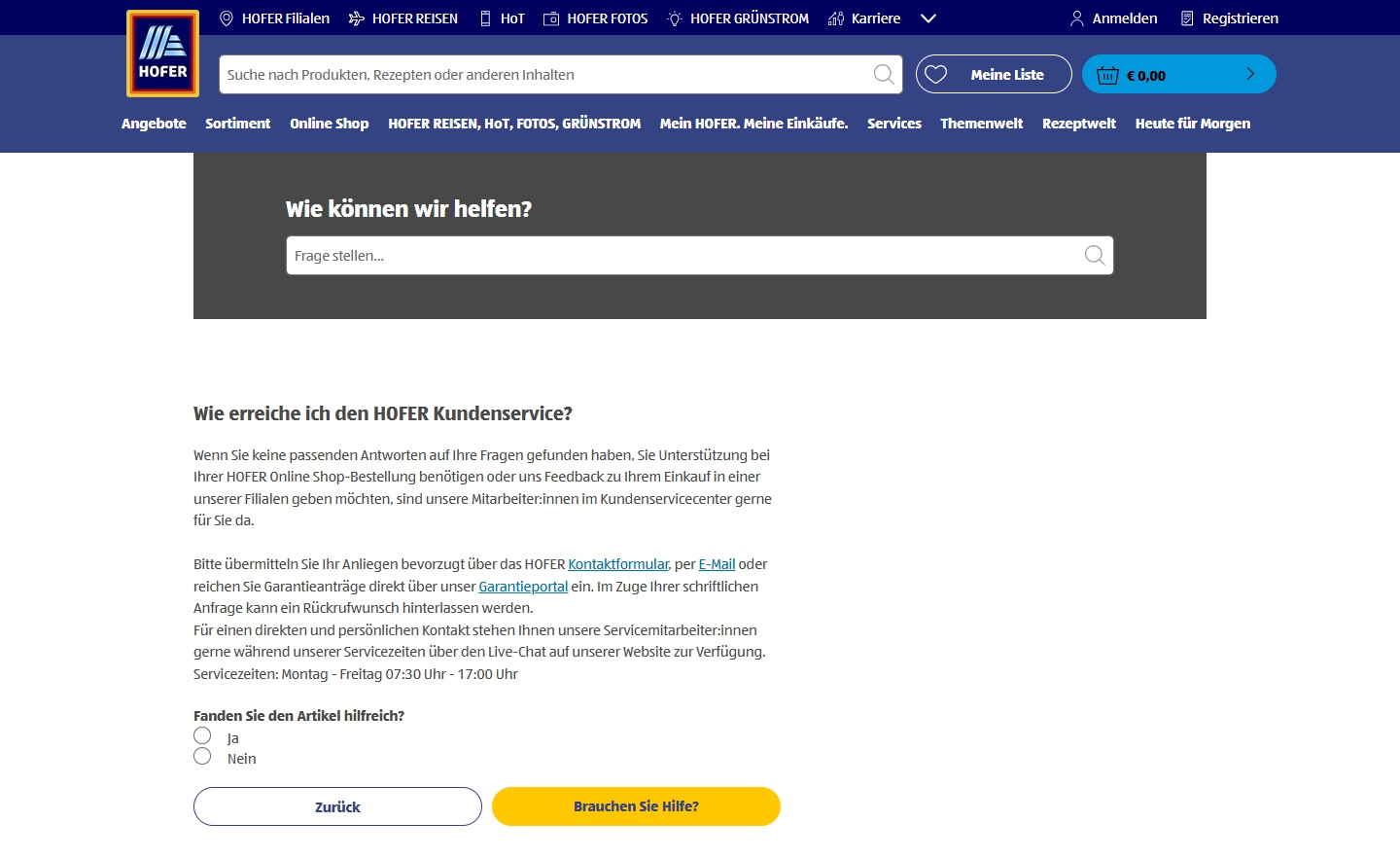Open the HOFER Filialen link

[286, 18]
